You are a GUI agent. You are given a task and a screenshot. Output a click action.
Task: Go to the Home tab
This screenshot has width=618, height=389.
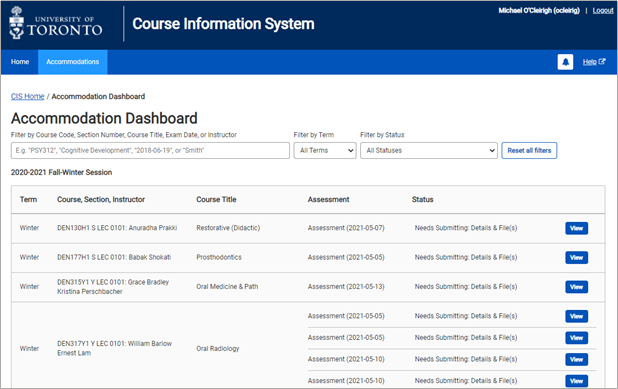pyautogui.click(x=20, y=62)
